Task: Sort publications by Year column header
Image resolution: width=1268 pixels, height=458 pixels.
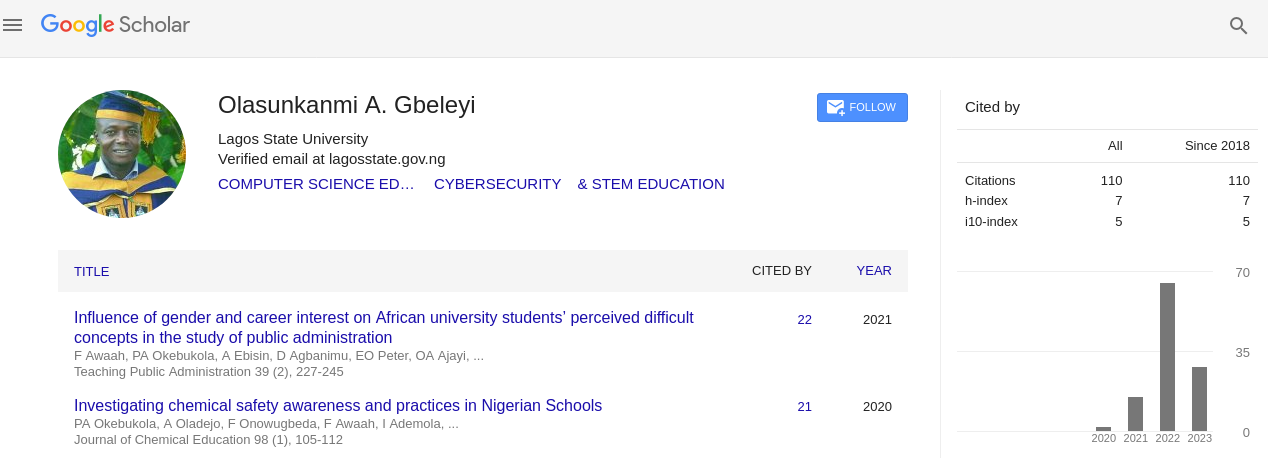Action: [873, 270]
